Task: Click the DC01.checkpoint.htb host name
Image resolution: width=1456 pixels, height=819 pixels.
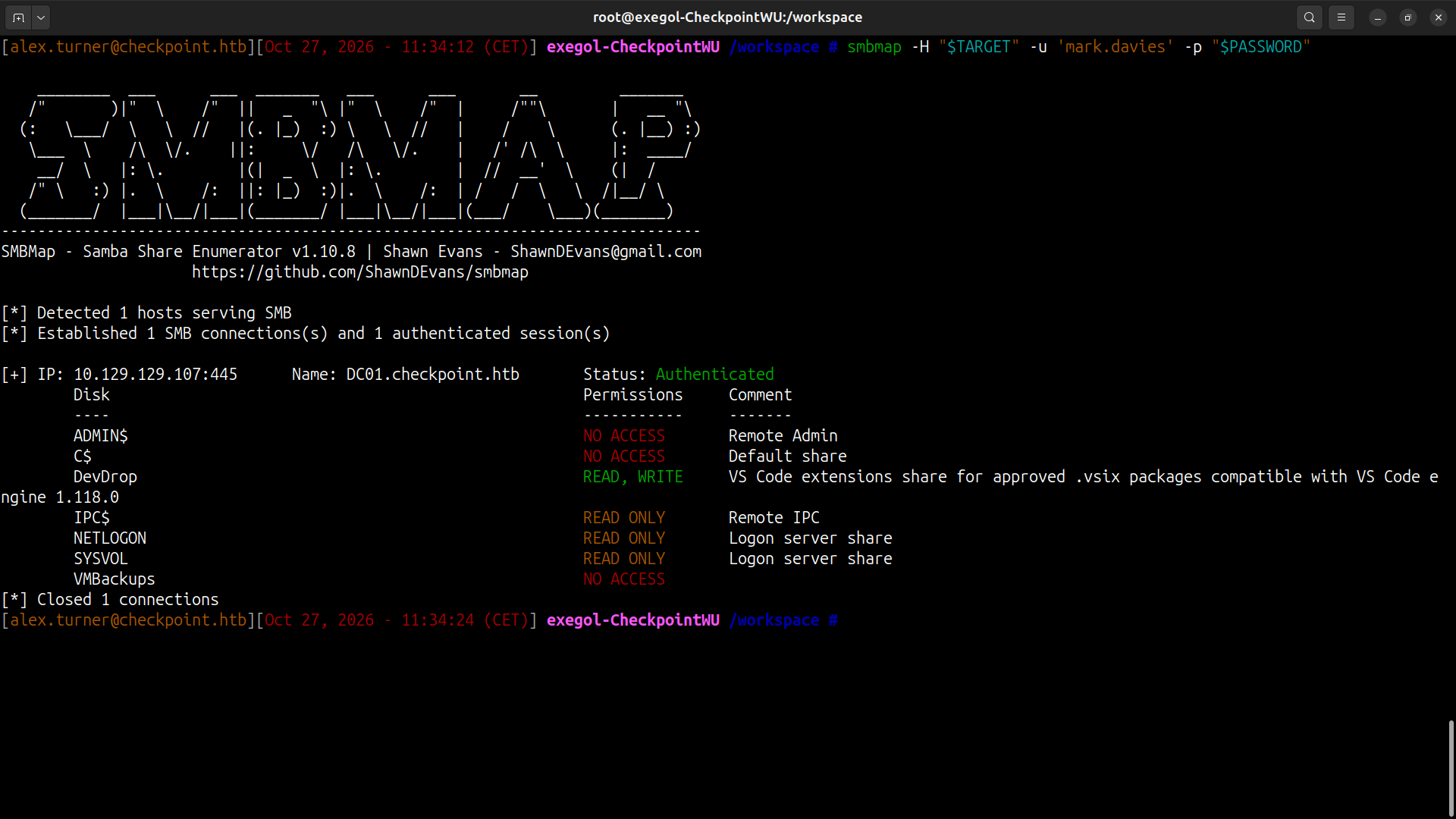Action: pyautogui.click(x=433, y=375)
